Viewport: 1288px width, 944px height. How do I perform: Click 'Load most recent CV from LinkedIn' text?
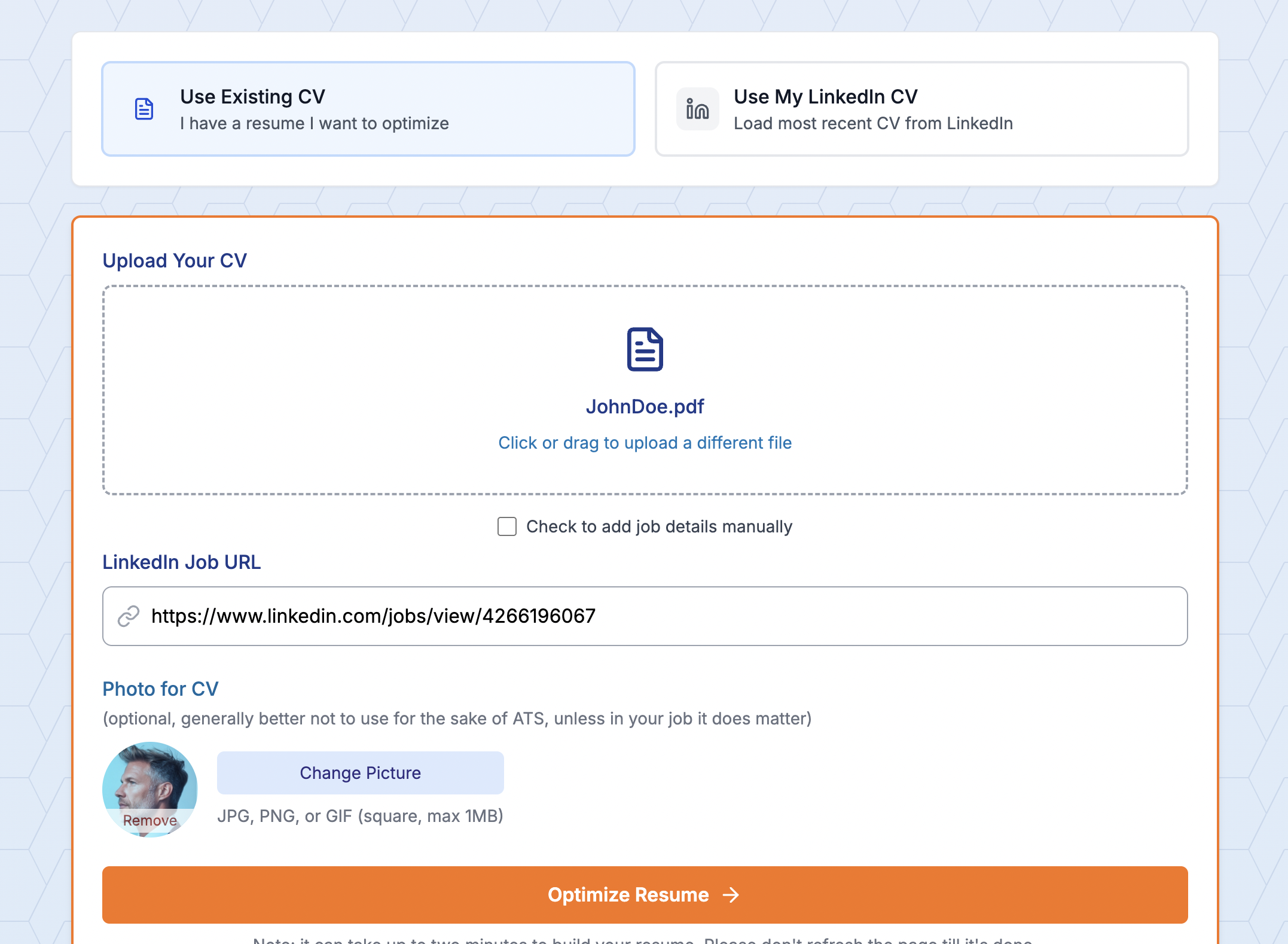pyautogui.click(x=874, y=123)
